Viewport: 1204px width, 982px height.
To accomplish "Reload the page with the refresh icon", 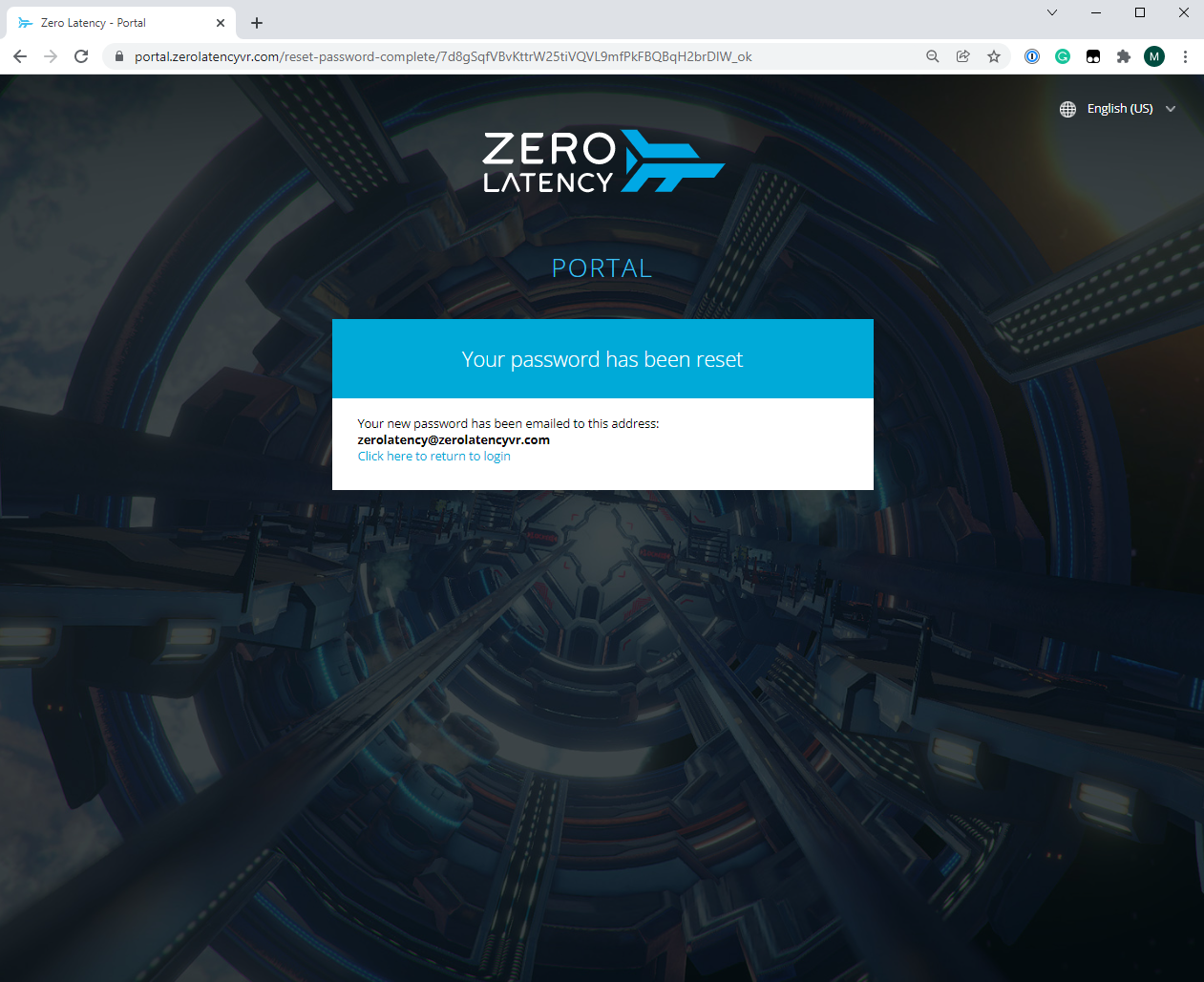I will point(81,56).
